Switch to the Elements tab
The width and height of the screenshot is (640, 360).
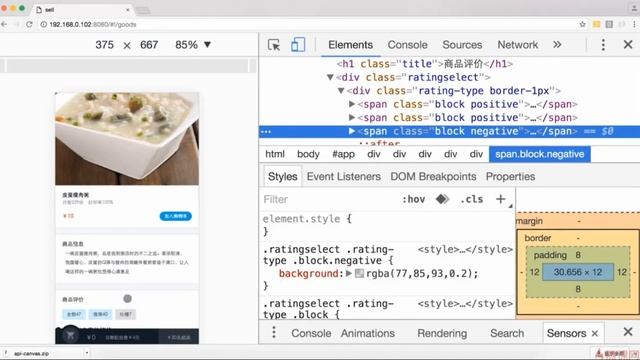pyautogui.click(x=351, y=44)
